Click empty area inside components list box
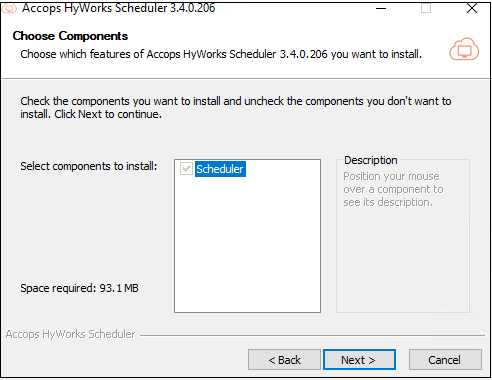The height and width of the screenshot is (380, 492). tap(247, 247)
